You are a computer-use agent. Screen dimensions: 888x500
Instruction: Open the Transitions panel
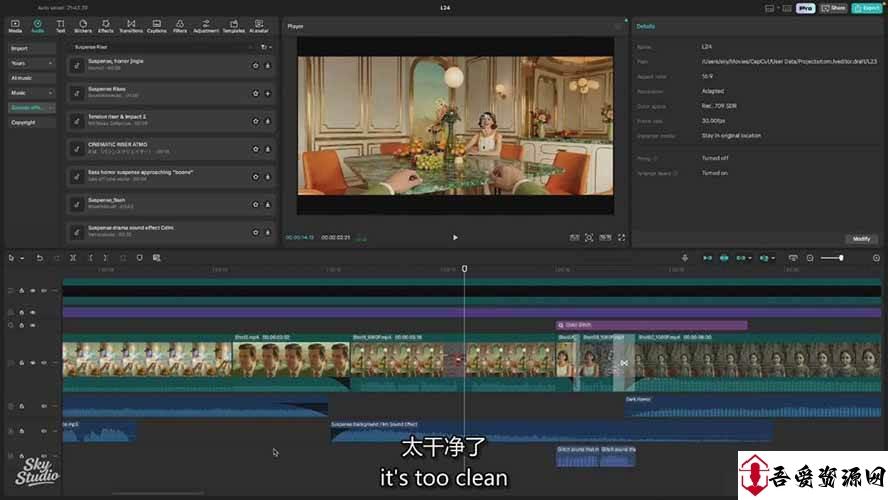click(130, 25)
